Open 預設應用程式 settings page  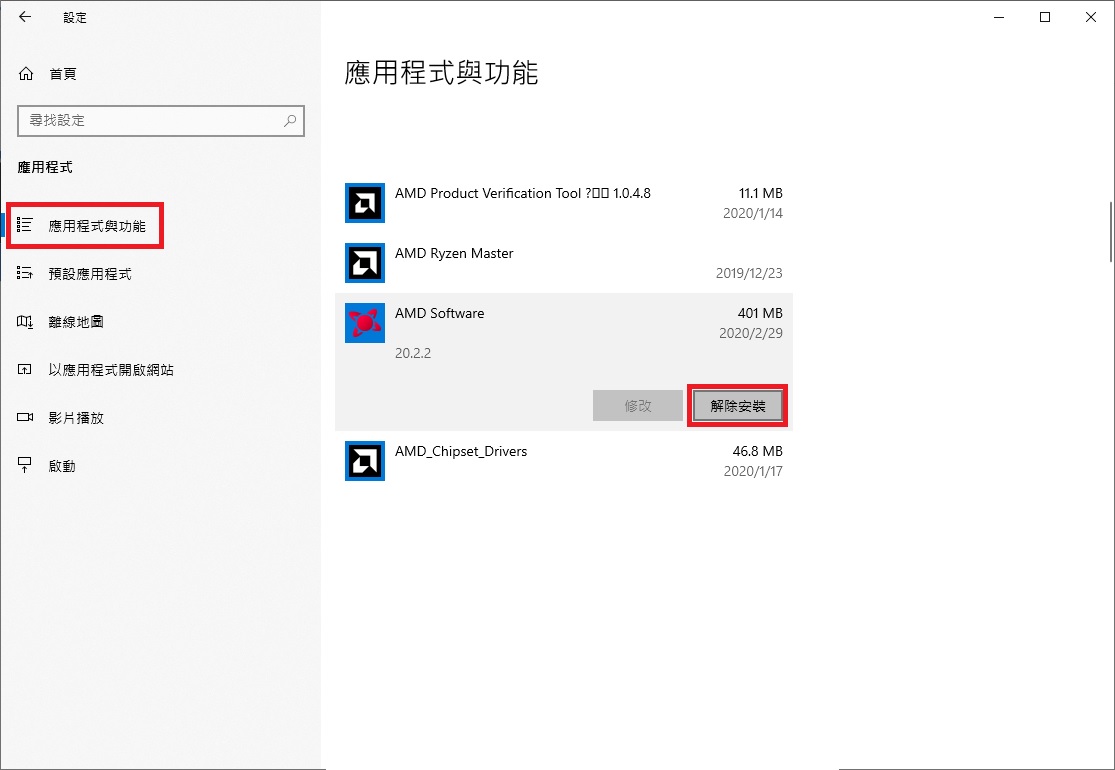[90, 274]
